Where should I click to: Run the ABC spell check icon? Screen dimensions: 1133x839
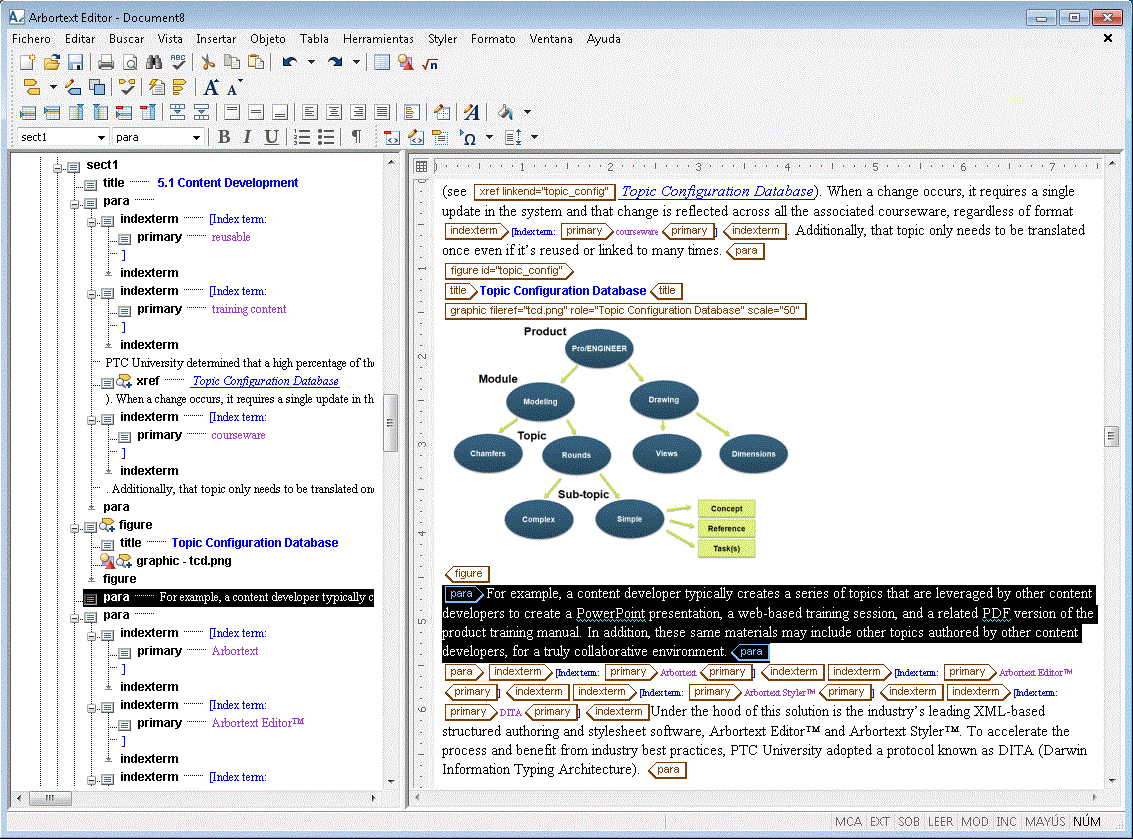tap(178, 63)
